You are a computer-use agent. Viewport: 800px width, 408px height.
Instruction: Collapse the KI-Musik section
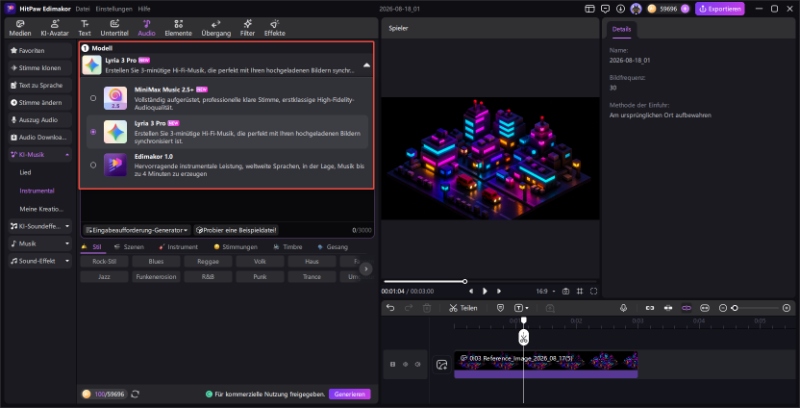coord(67,155)
